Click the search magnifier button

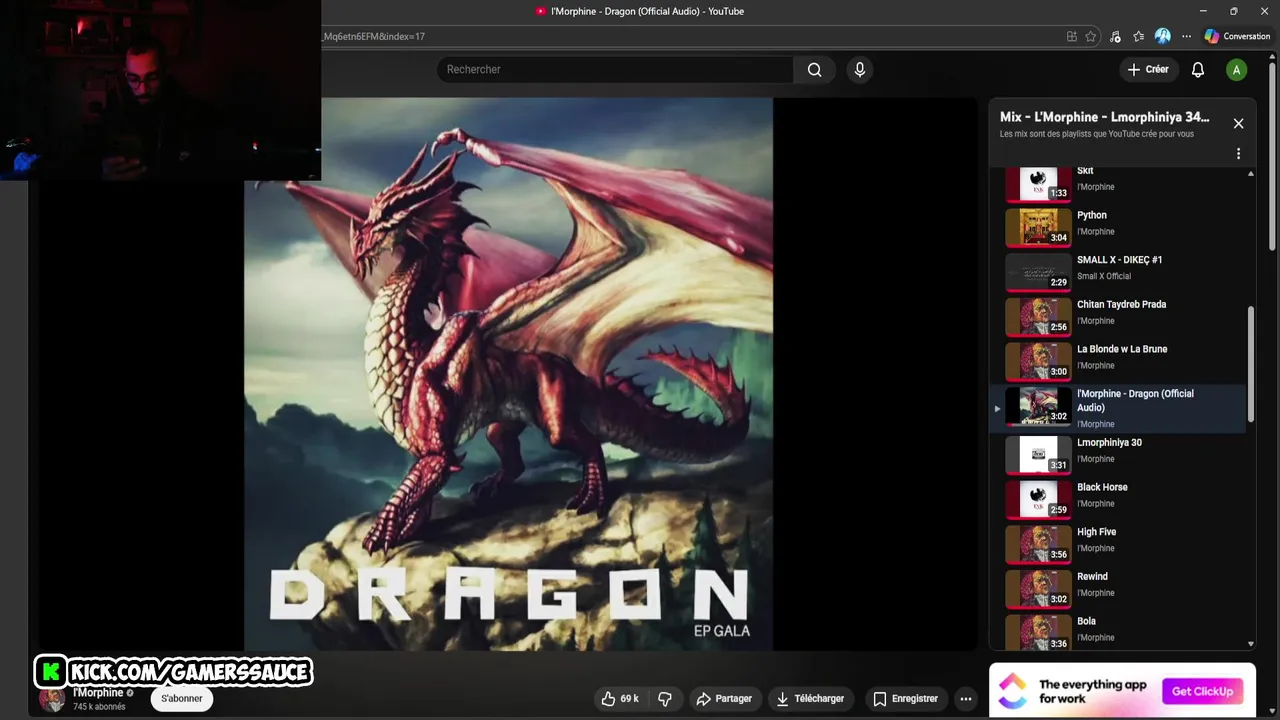(x=815, y=70)
